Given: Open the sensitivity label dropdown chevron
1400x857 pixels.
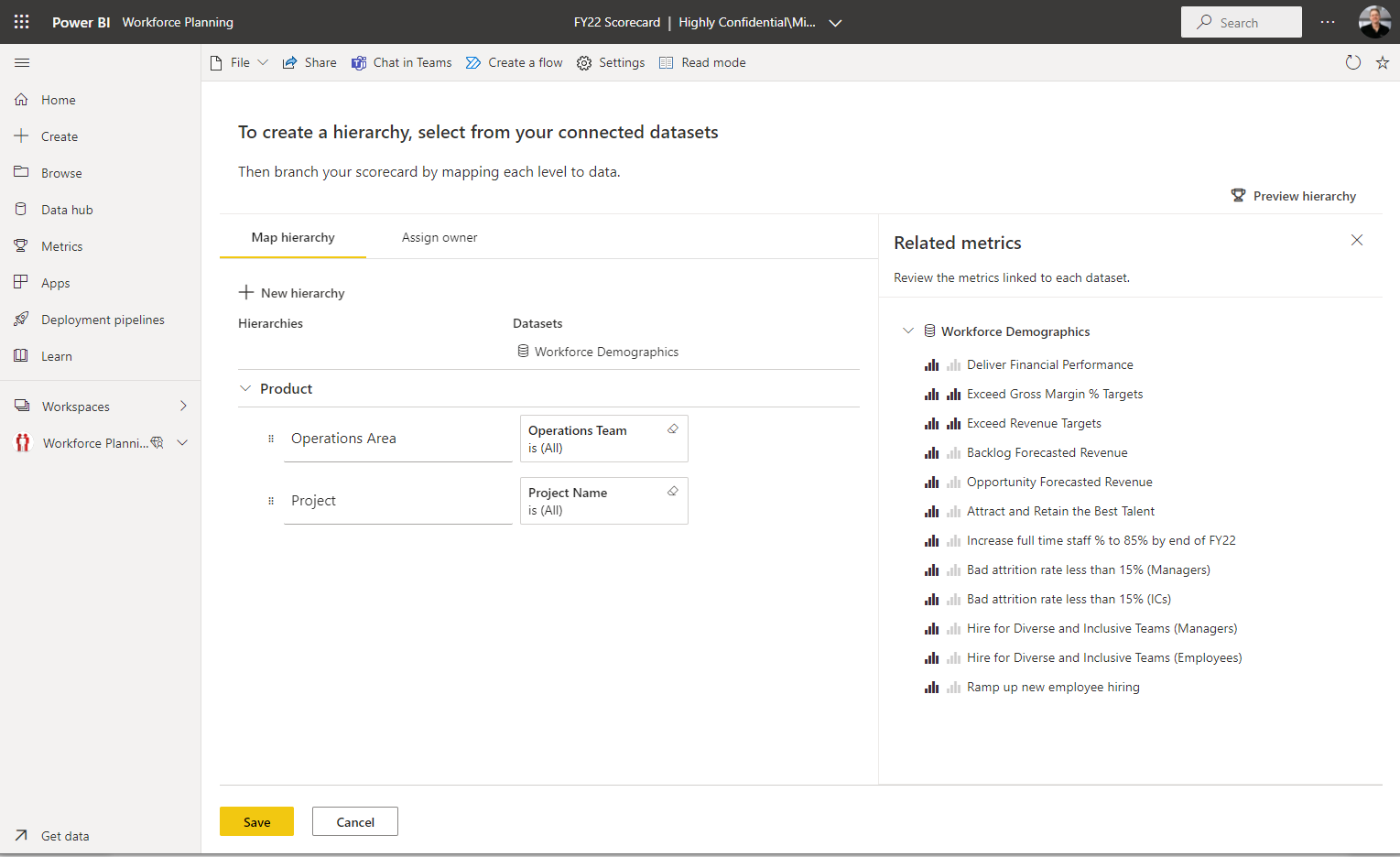Looking at the screenshot, I should pos(835,23).
